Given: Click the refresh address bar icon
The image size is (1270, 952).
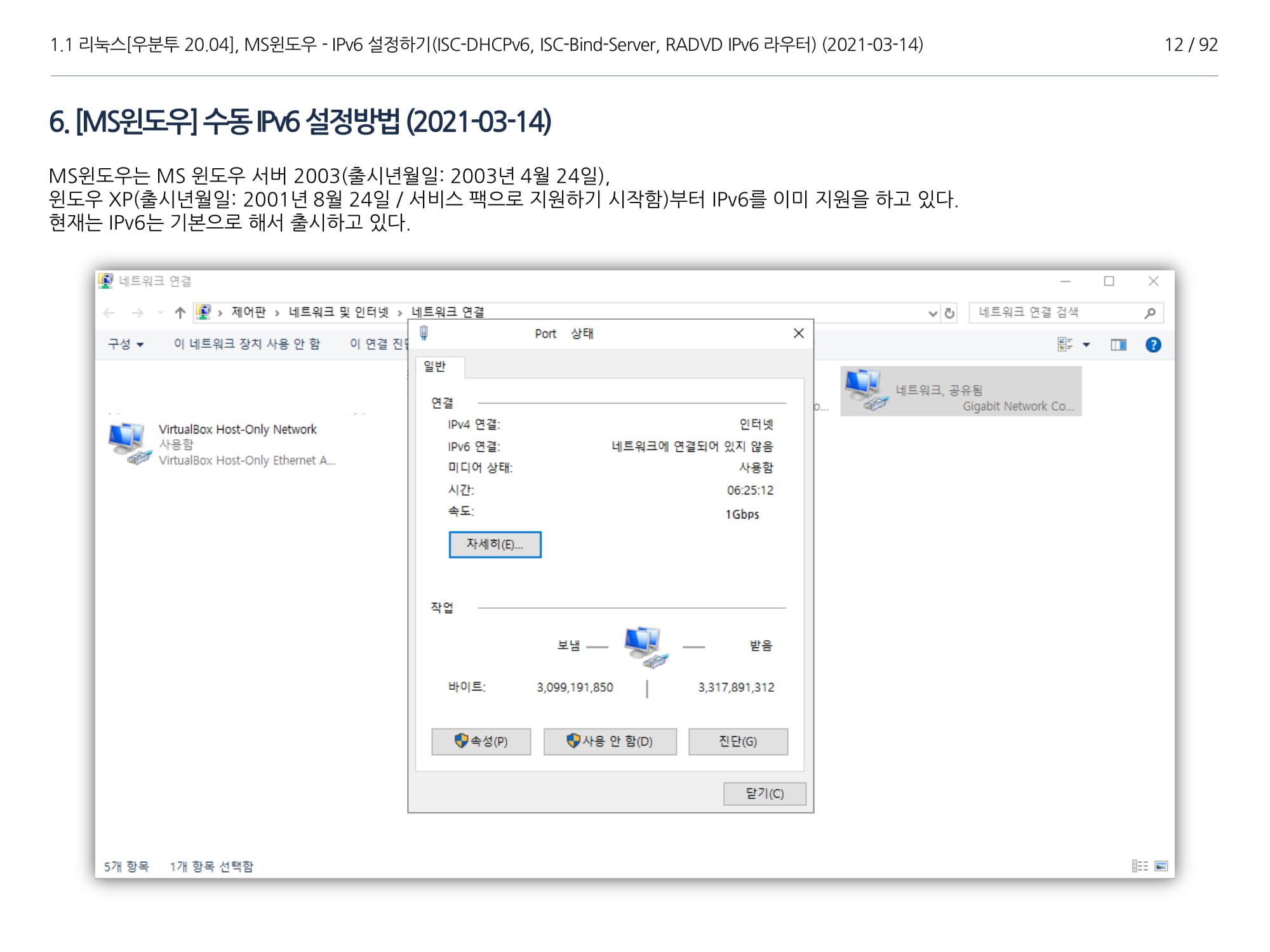Looking at the screenshot, I should 949,313.
